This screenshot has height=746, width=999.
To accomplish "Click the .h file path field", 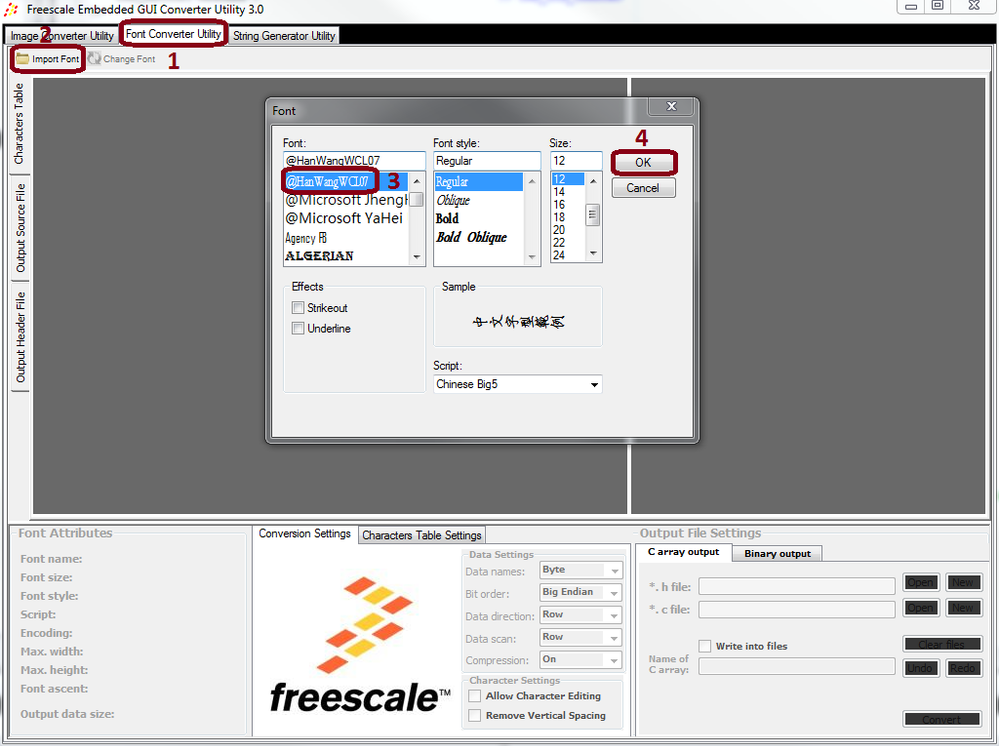I will (x=796, y=586).
